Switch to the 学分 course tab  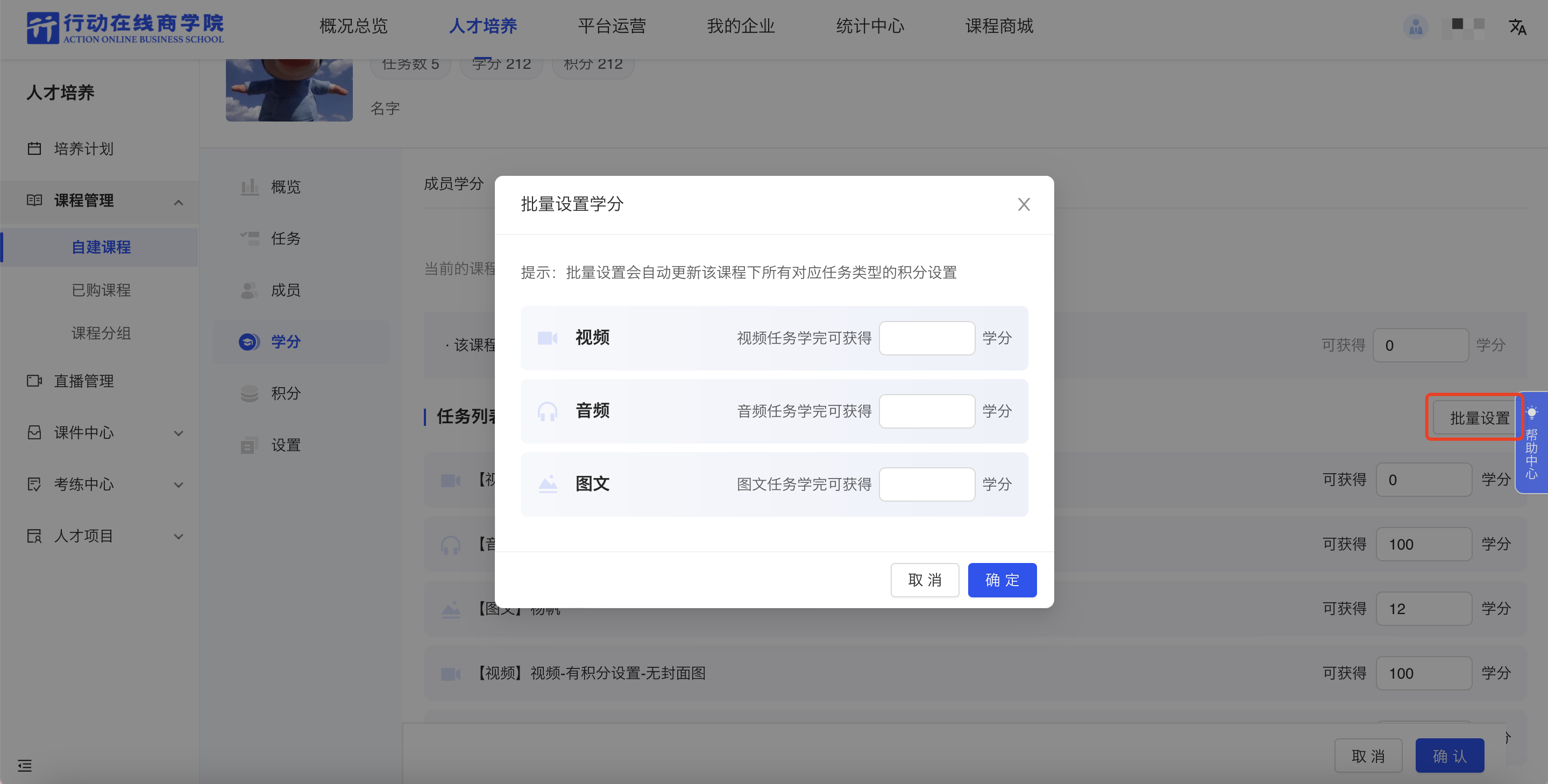tap(301, 342)
